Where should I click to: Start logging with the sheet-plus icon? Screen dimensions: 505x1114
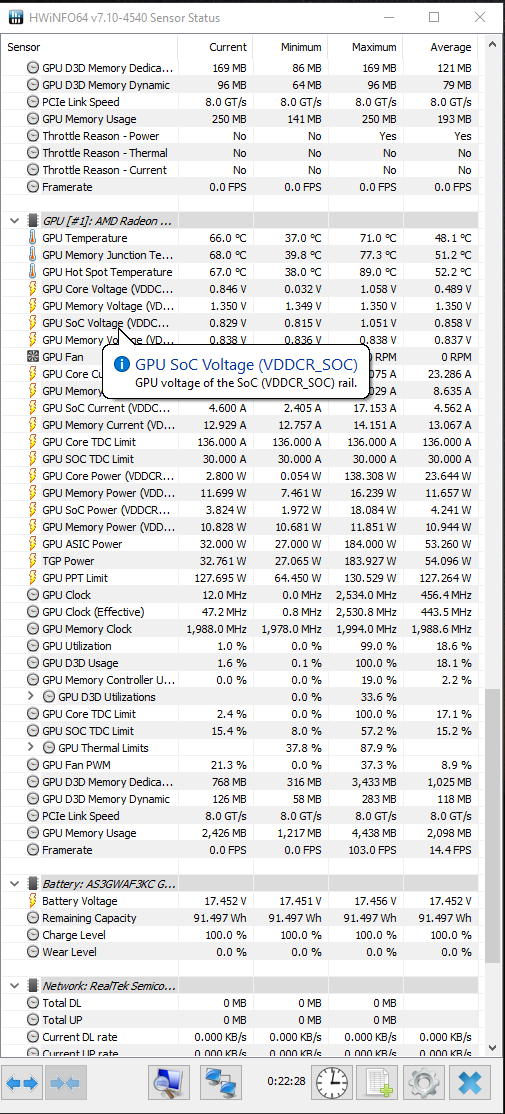tap(376, 1083)
